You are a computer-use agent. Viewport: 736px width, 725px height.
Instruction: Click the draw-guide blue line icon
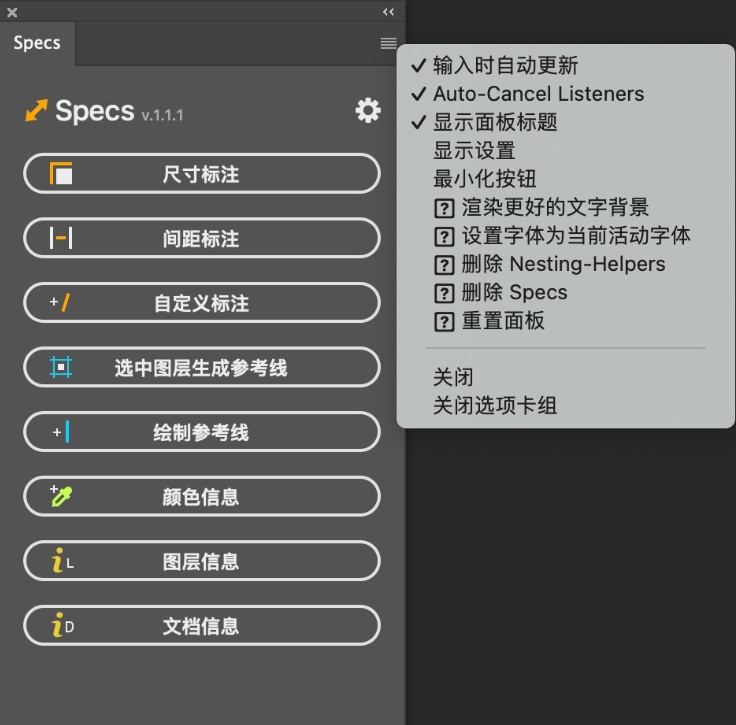click(61, 432)
